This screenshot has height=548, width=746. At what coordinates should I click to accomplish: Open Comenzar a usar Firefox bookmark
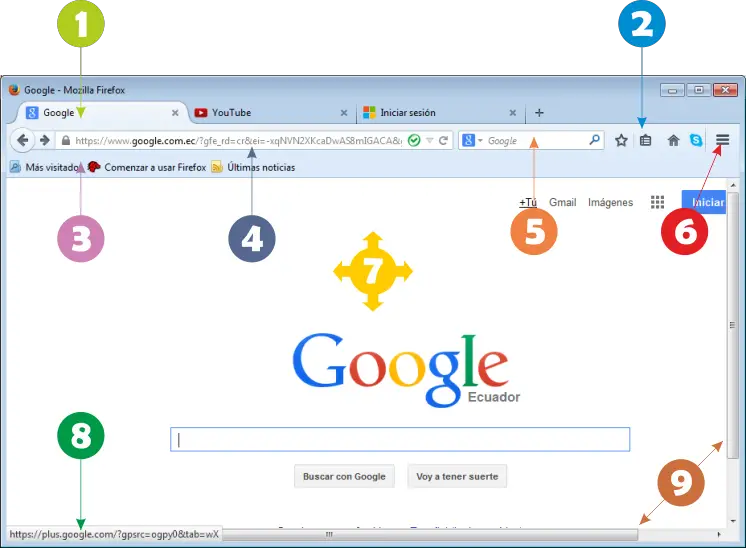147,167
